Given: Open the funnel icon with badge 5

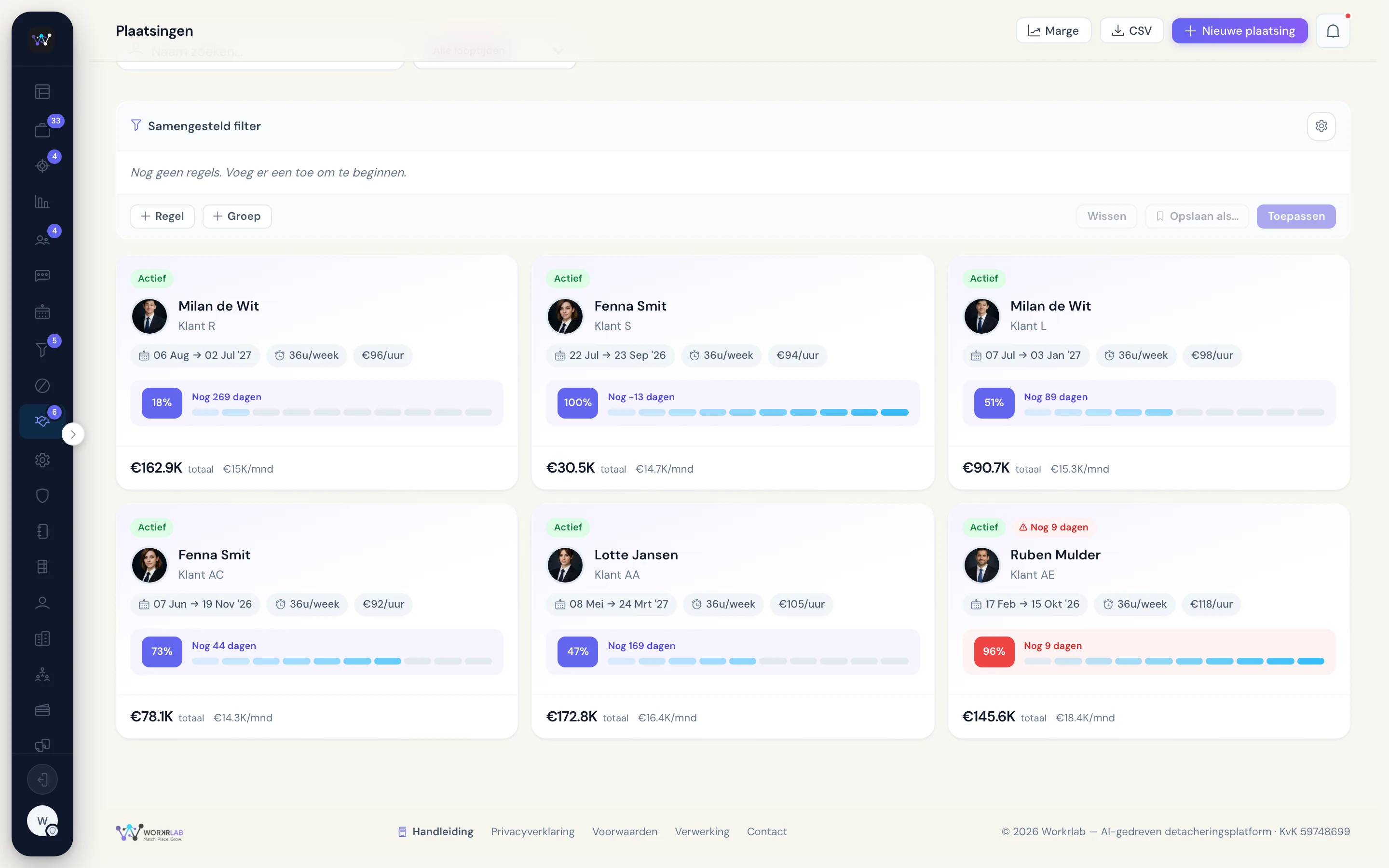Looking at the screenshot, I should pos(42,349).
